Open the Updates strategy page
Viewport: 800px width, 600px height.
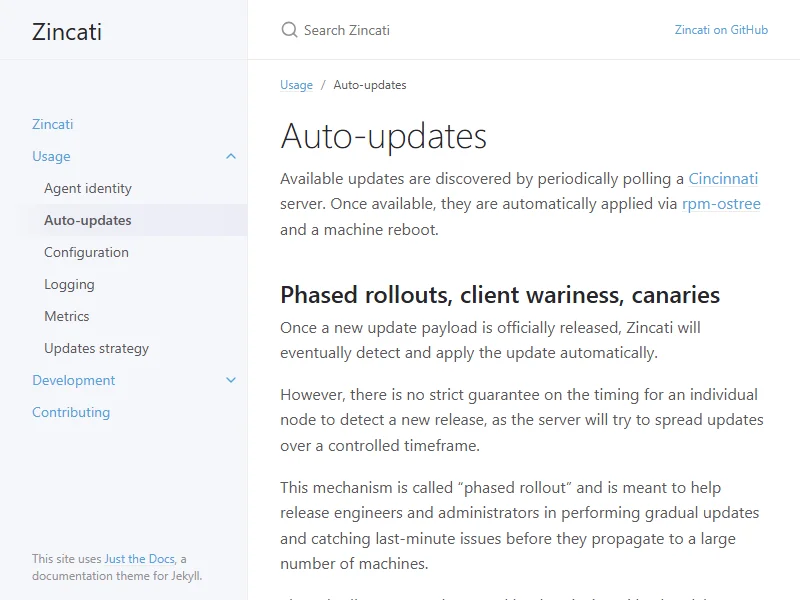pyautogui.click(x=96, y=348)
